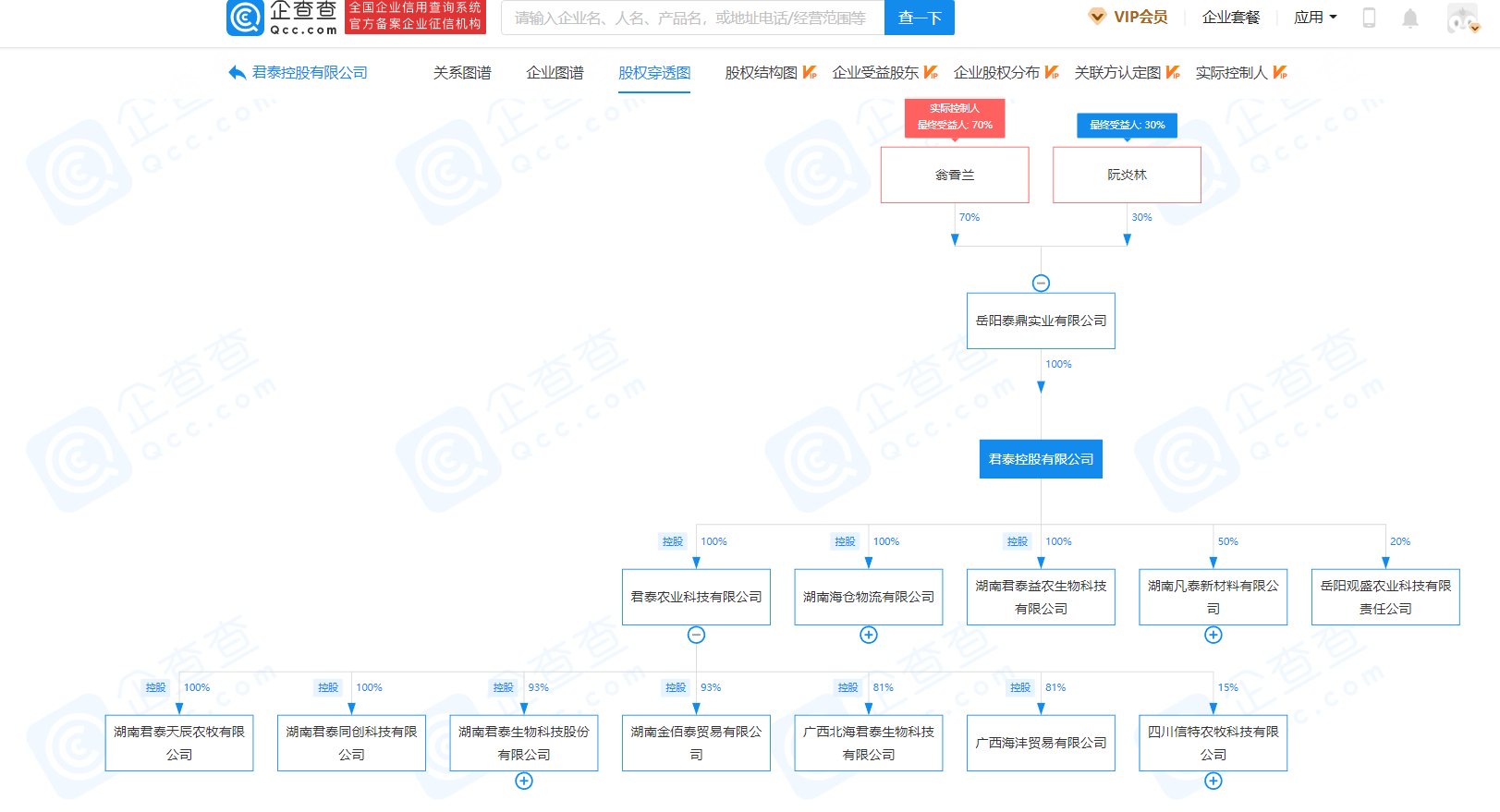Click the 查一下 search button
The image size is (1500, 812).
(x=920, y=18)
